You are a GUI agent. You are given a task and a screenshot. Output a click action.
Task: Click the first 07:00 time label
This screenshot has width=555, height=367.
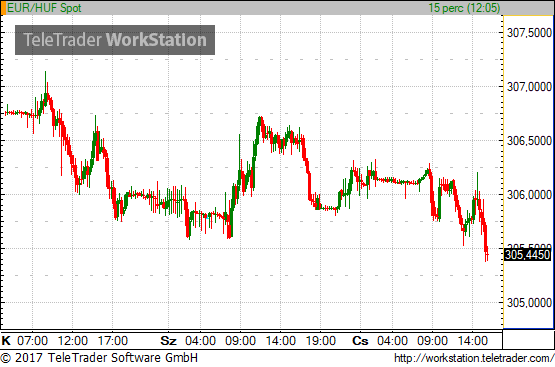[32, 340]
